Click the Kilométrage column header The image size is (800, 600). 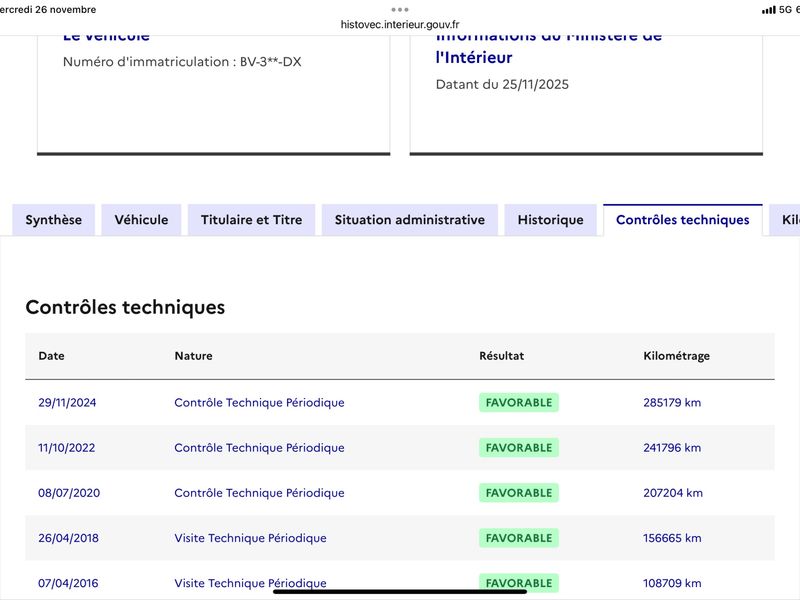point(676,356)
